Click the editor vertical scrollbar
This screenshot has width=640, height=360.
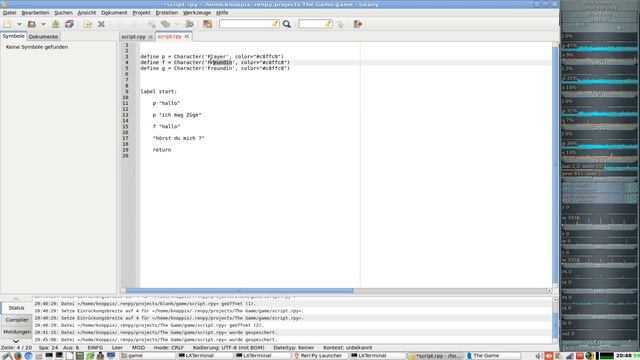(555, 165)
